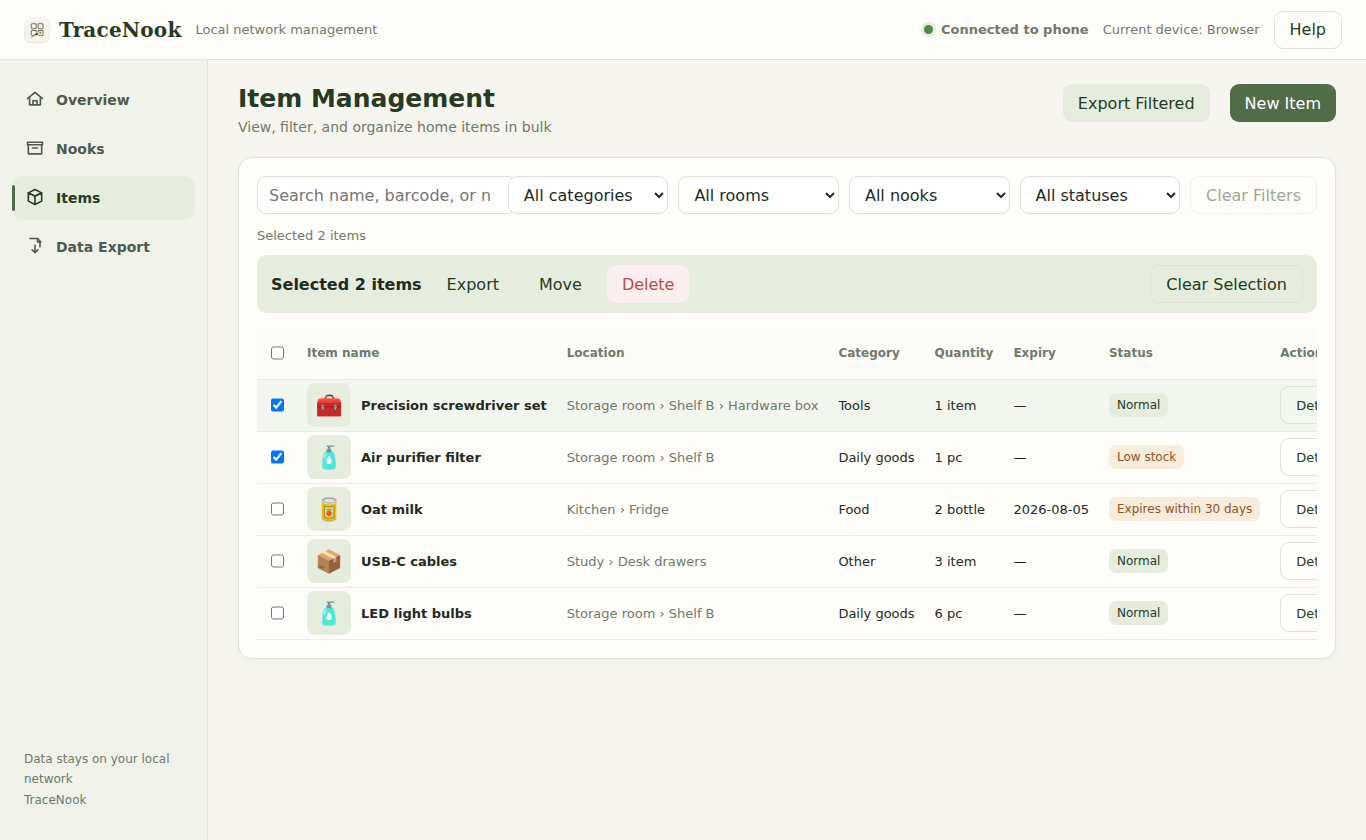Delete the selected items
This screenshot has height=840, width=1366.
coord(648,284)
